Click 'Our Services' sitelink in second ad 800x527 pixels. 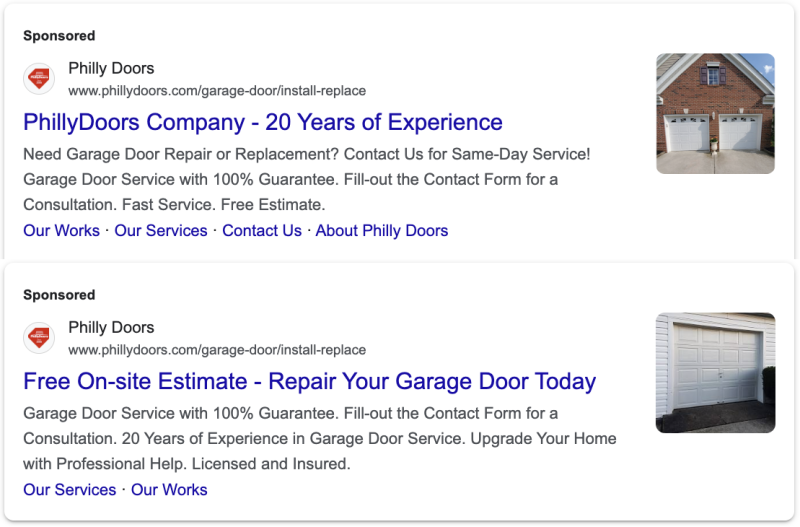70,490
